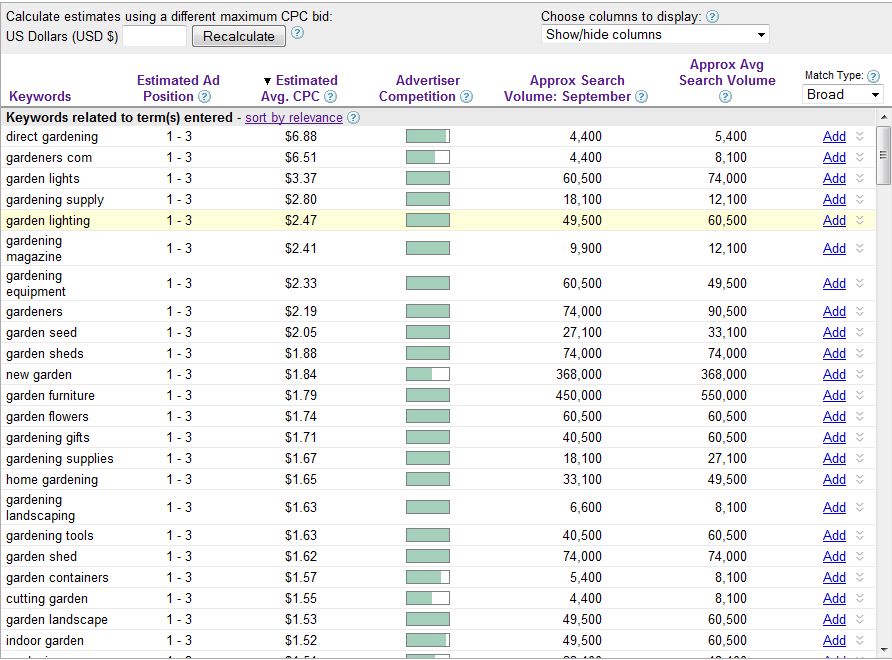Viewport: 892px width, 660px height.
Task: Open the Show/hide columns dropdown
Action: (655, 35)
